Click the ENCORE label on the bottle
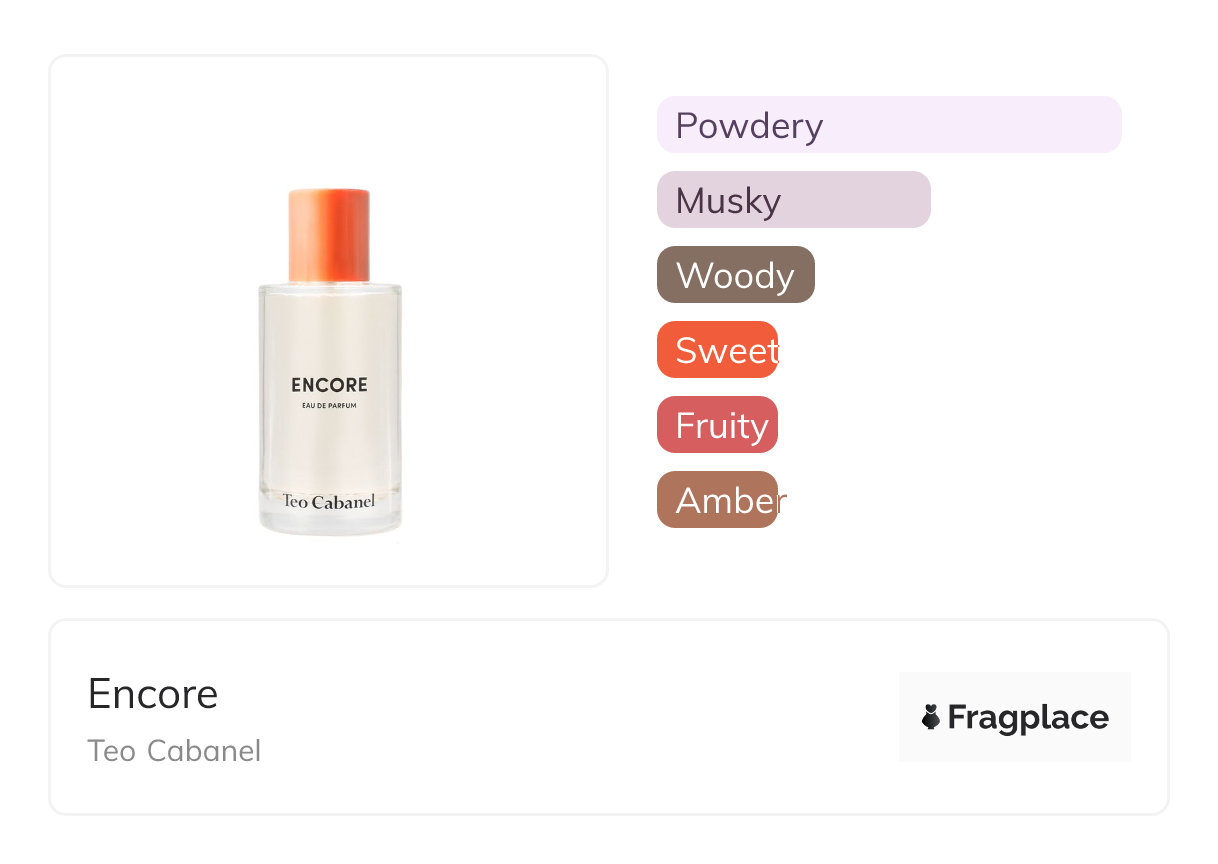Viewport: 1218px width, 864px height. pos(329,385)
